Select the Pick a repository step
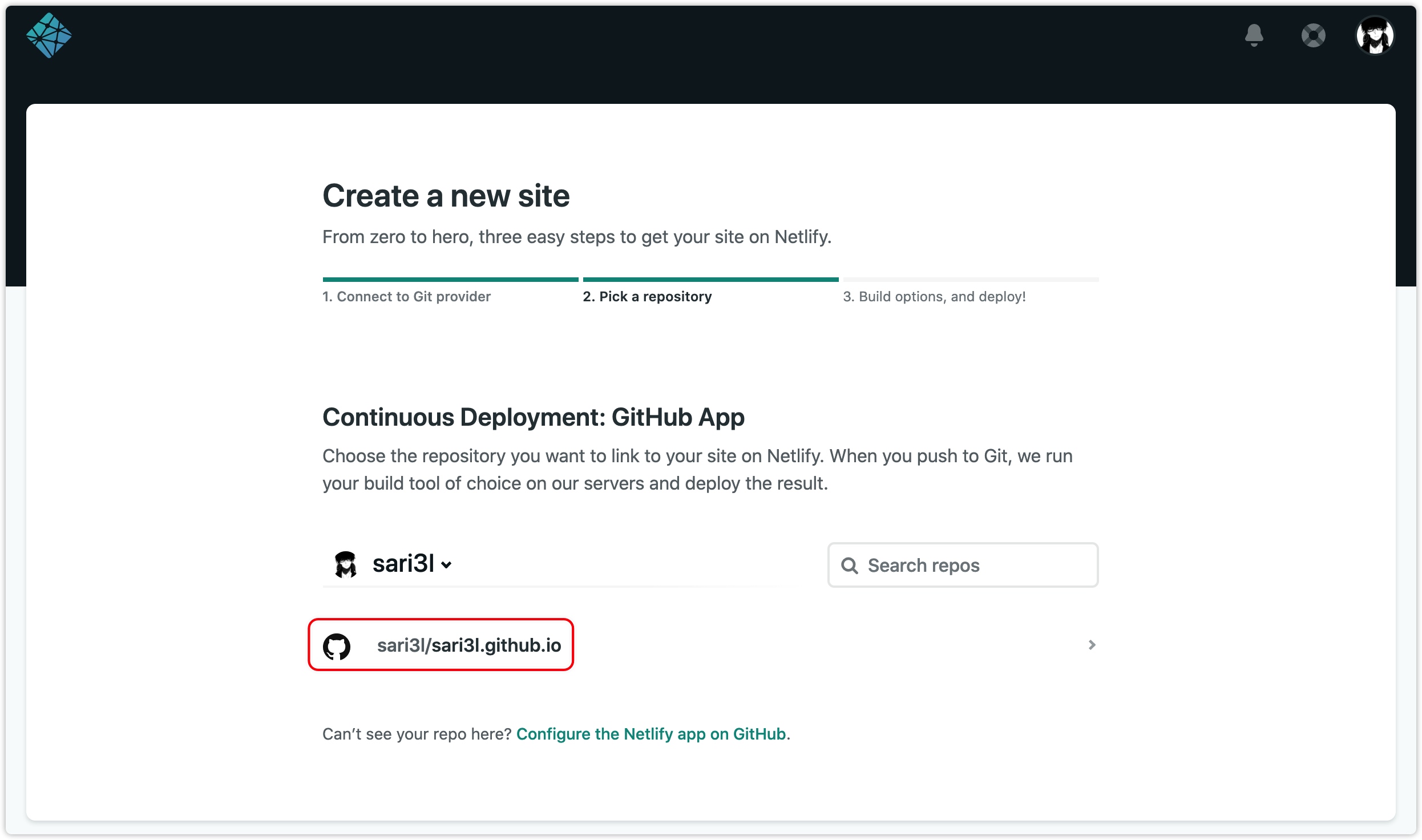This screenshot has width=1422, height=840. click(647, 297)
